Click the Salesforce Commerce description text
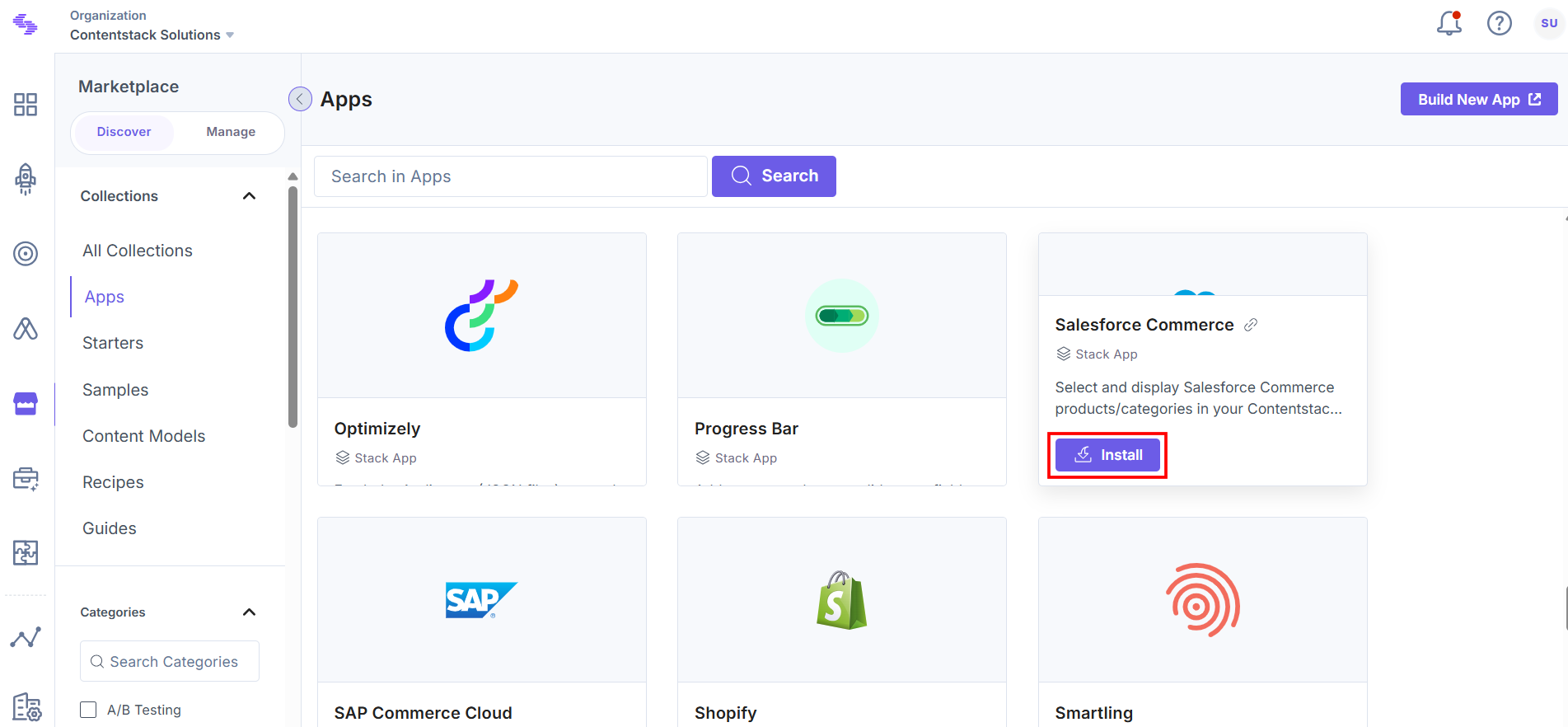Image resolution: width=1568 pixels, height=727 pixels. click(x=1199, y=398)
